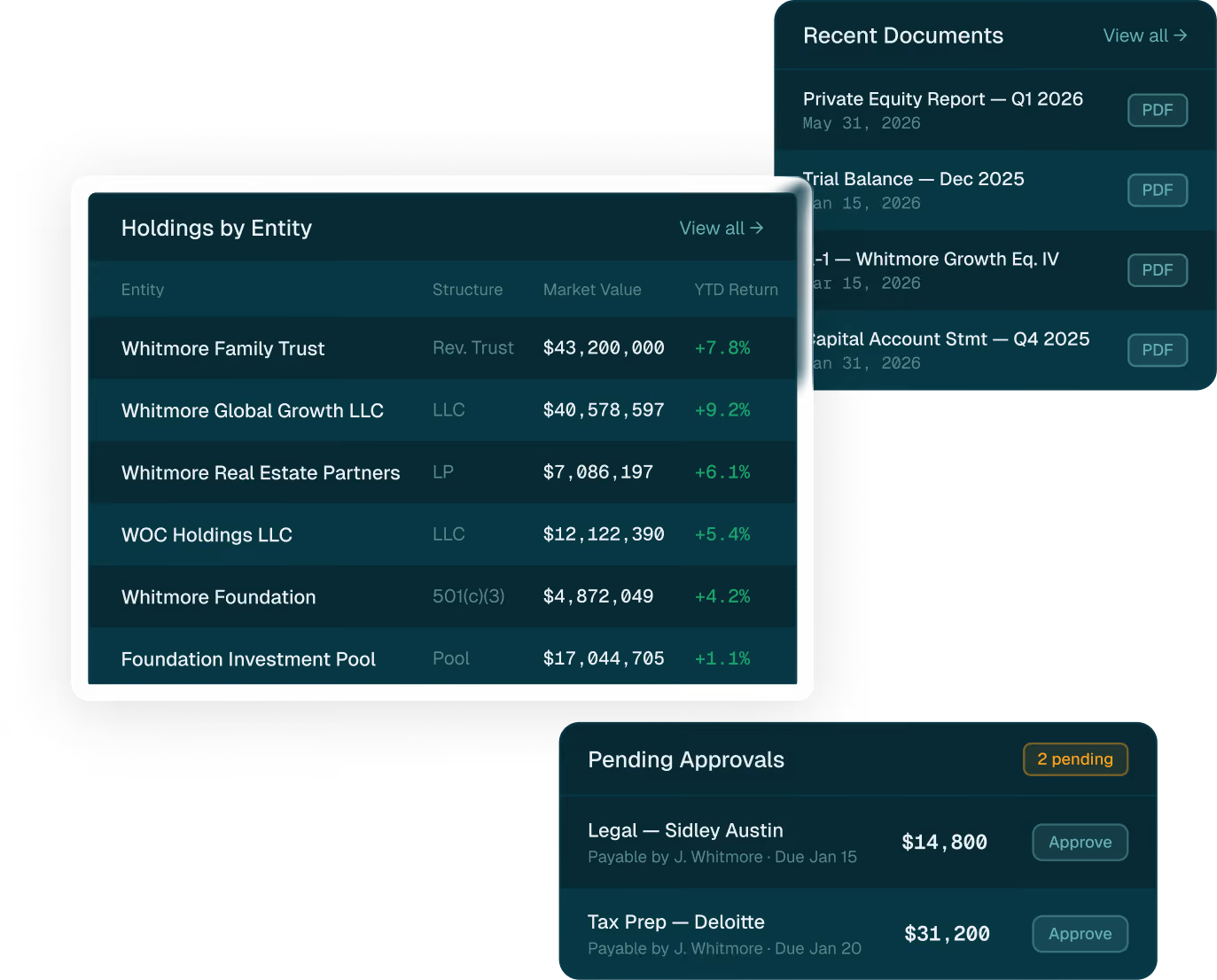Image resolution: width=1217 pixels, height=980 pixels.
Task: Open PDF for Whitmore Growth Eq. IV
Action: [1157, 270]
